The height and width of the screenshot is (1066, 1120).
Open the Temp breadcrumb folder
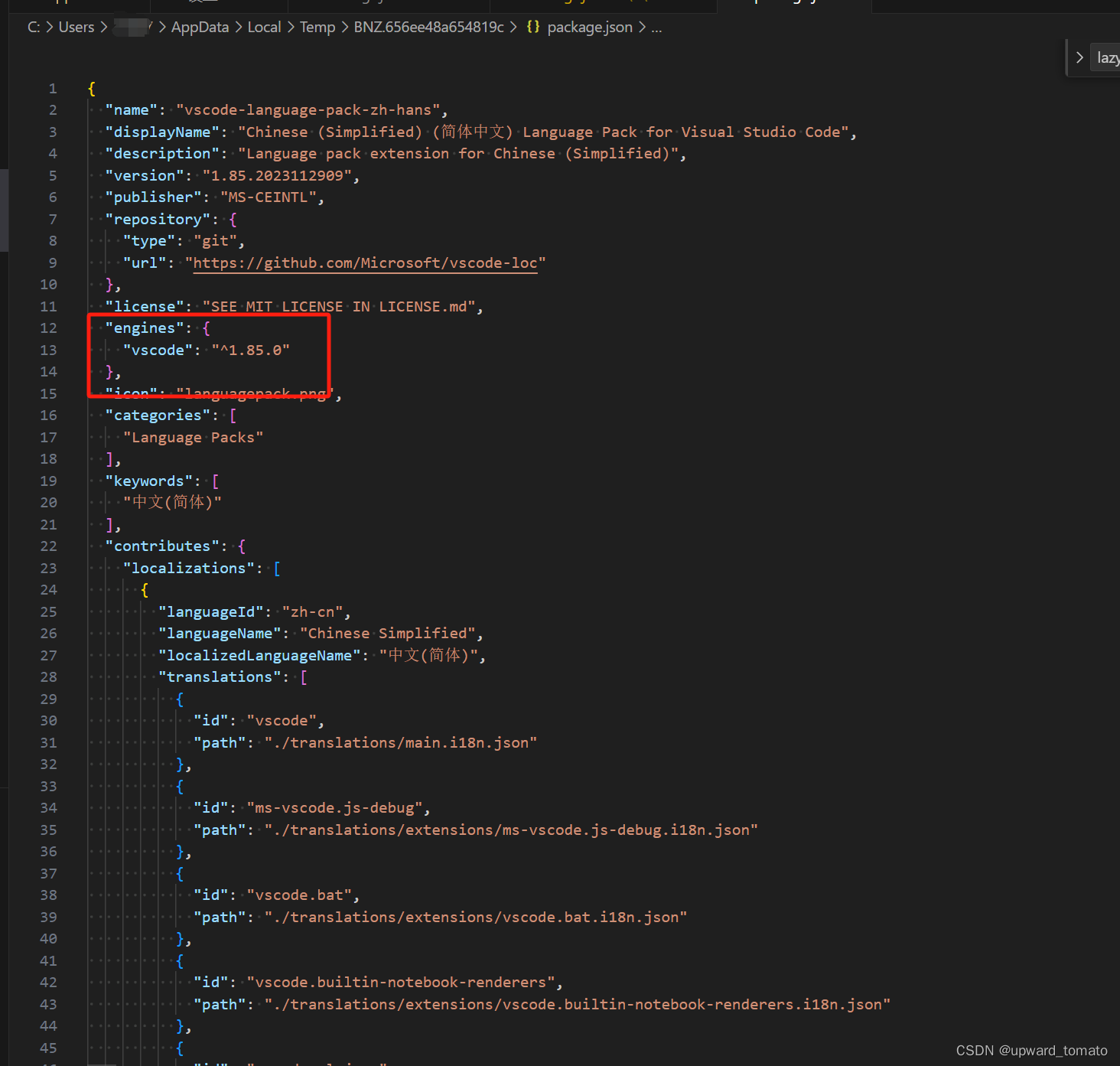click(317, 27)
